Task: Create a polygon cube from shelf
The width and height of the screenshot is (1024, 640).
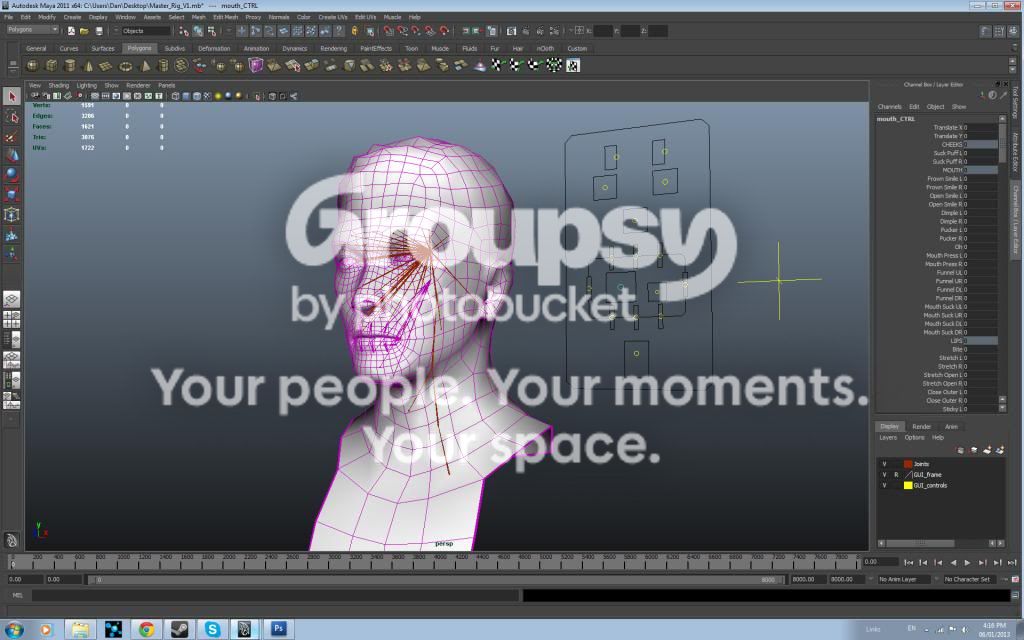Action: (x=51, y=65)
